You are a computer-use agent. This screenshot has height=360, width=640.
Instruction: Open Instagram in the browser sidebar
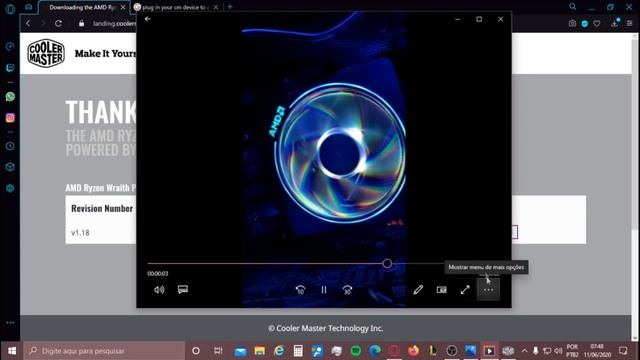(x=10, y=118)
